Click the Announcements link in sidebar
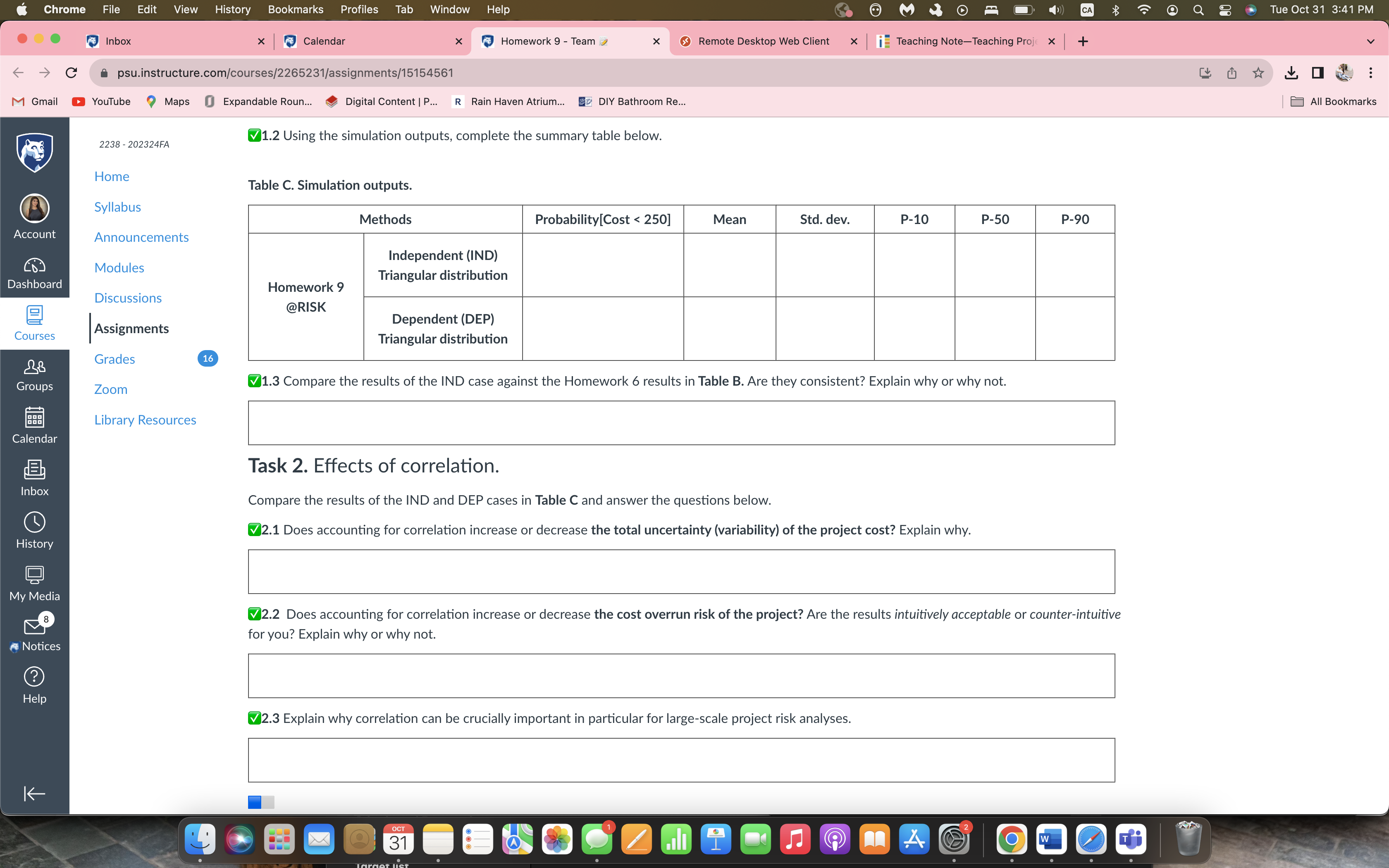Image resolution: width=1389 pixels, height=868 pixels. click(x=141, y=236)
